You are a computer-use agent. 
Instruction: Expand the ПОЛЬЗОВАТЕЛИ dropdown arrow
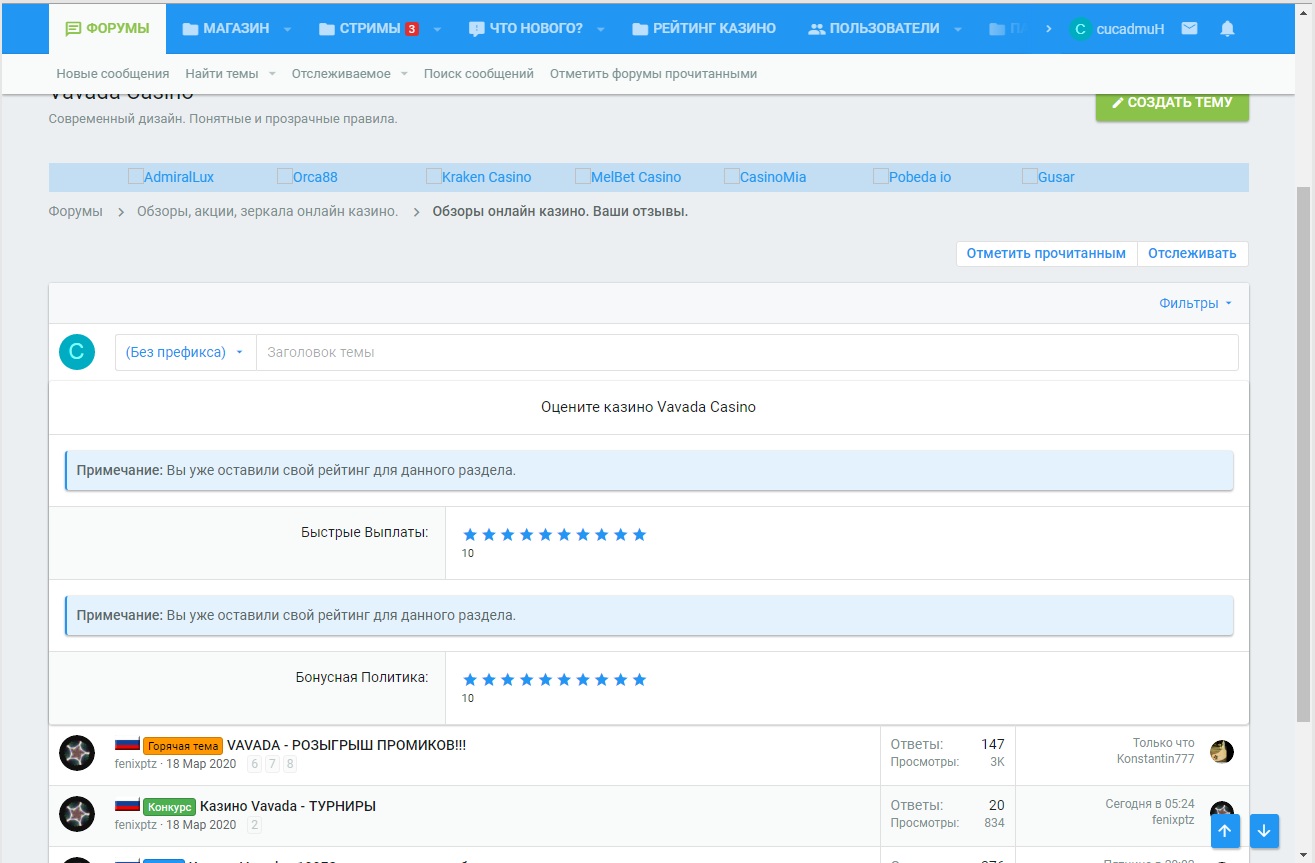(x=957, y=30)
